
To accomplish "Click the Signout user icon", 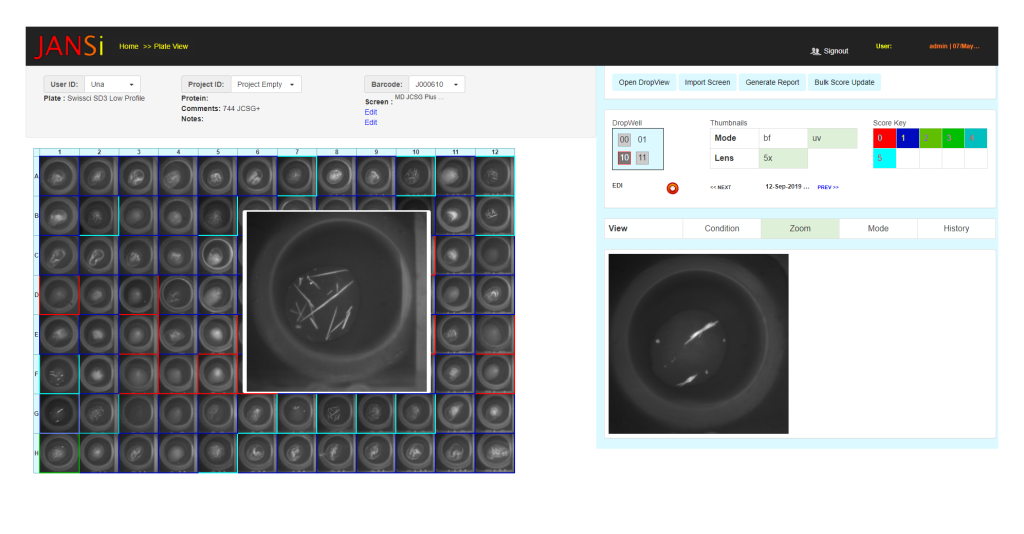I will click(816, 51).
